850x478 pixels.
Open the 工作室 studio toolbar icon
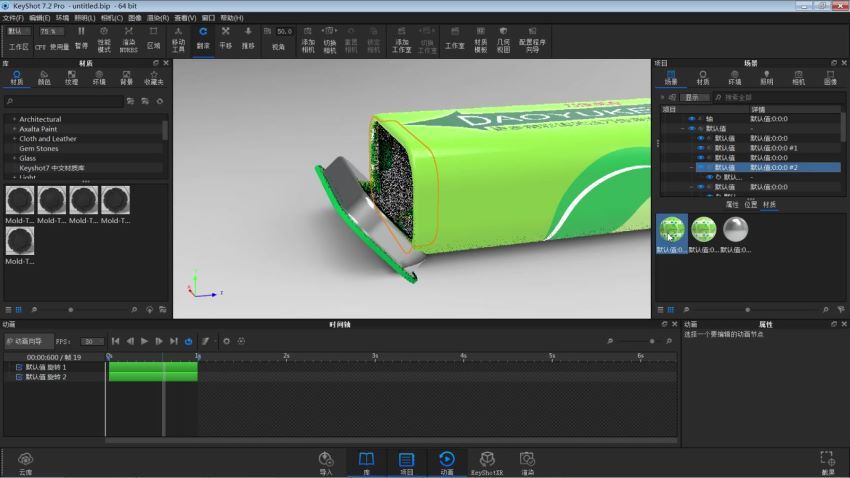pos(454,38)
